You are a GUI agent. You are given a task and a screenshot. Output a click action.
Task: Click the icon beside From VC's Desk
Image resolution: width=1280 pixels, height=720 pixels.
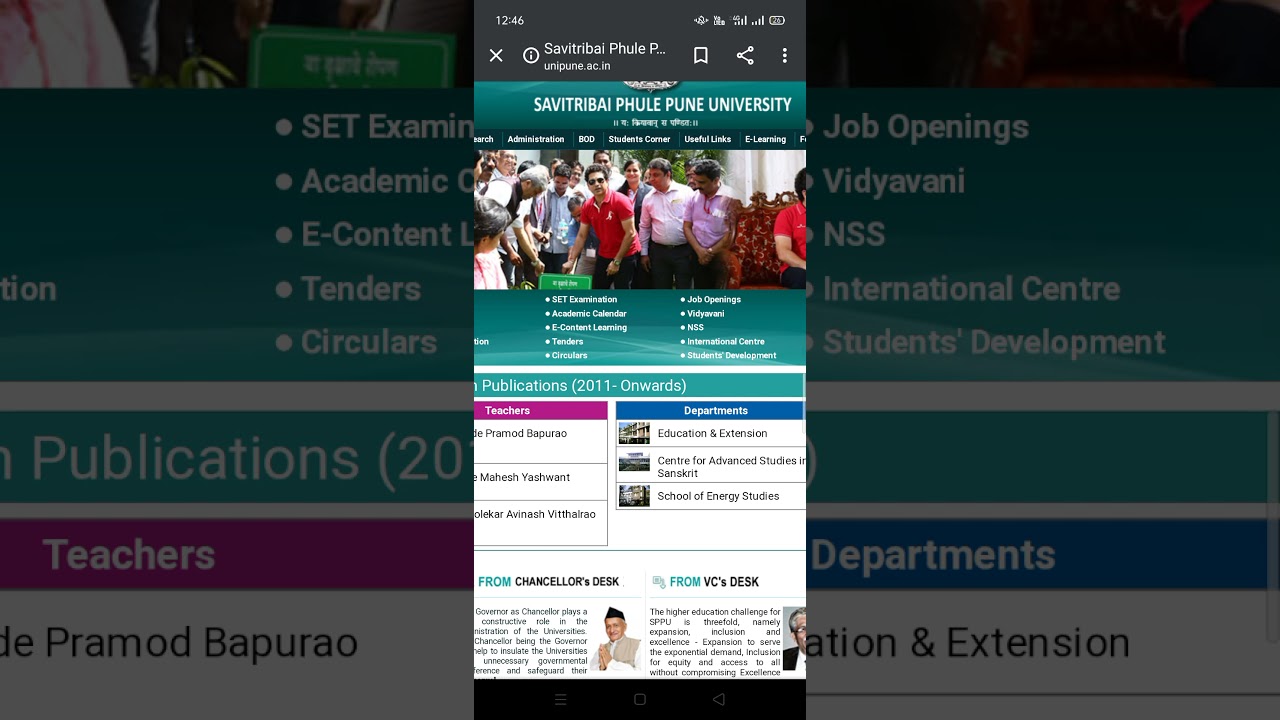659,582
